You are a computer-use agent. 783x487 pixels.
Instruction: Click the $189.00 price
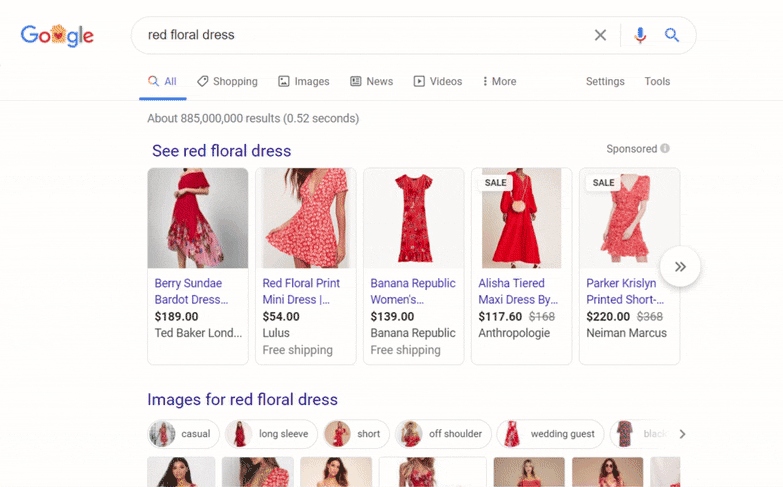(176, 317)
